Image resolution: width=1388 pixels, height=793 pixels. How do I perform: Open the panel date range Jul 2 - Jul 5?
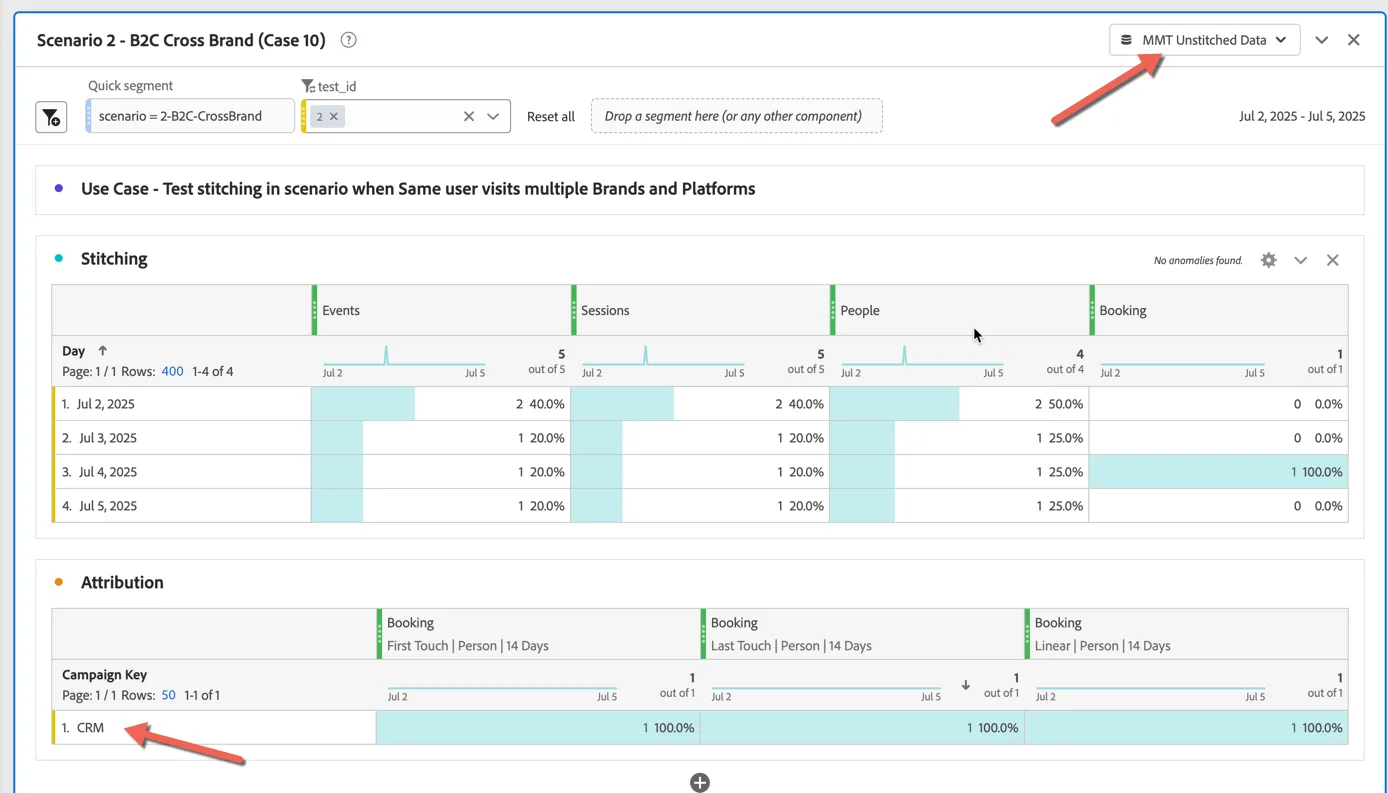pyautogui.click(x=1302, y=116)
